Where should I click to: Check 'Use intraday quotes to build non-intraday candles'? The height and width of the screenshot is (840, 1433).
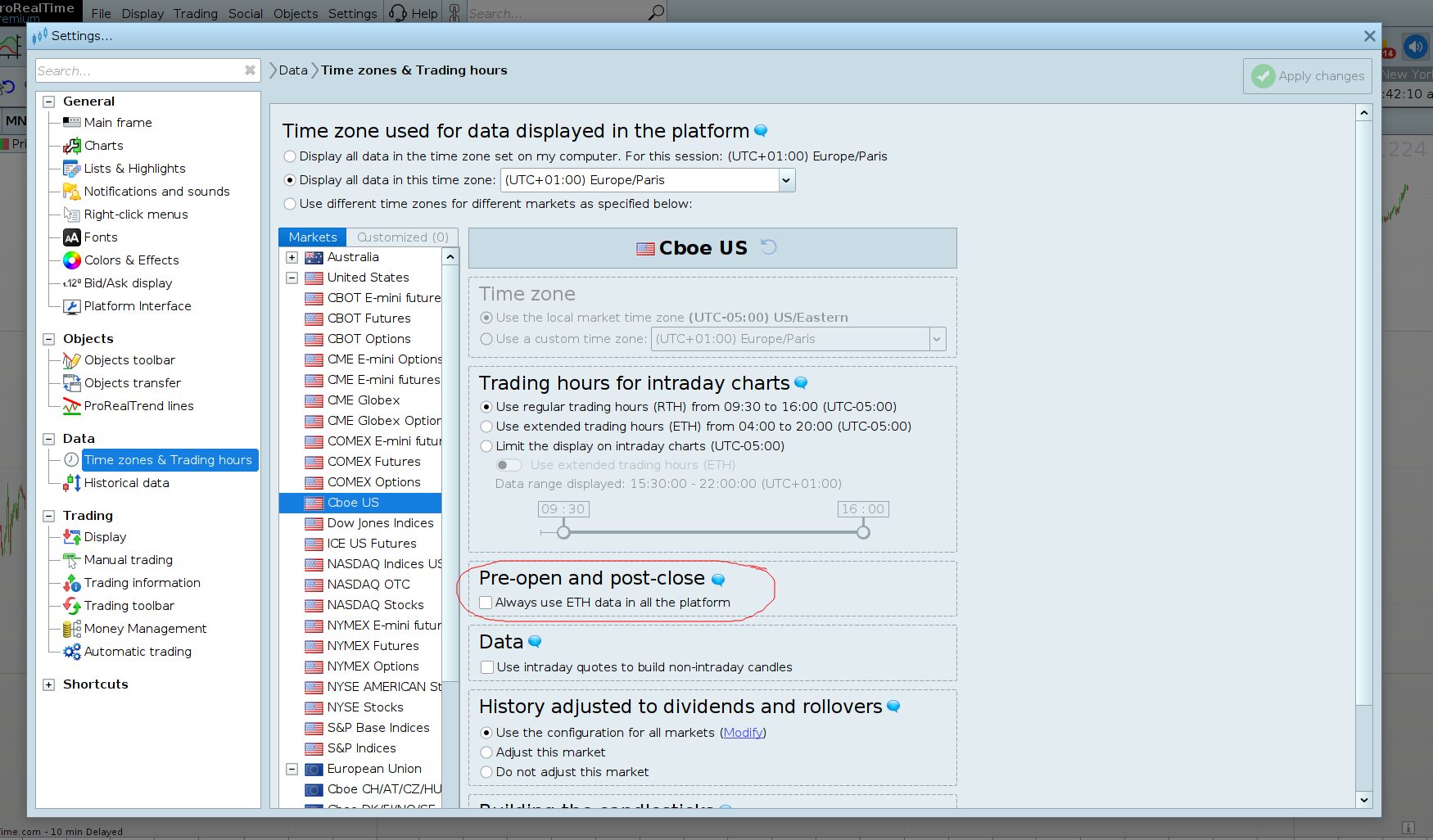[487, 667]
